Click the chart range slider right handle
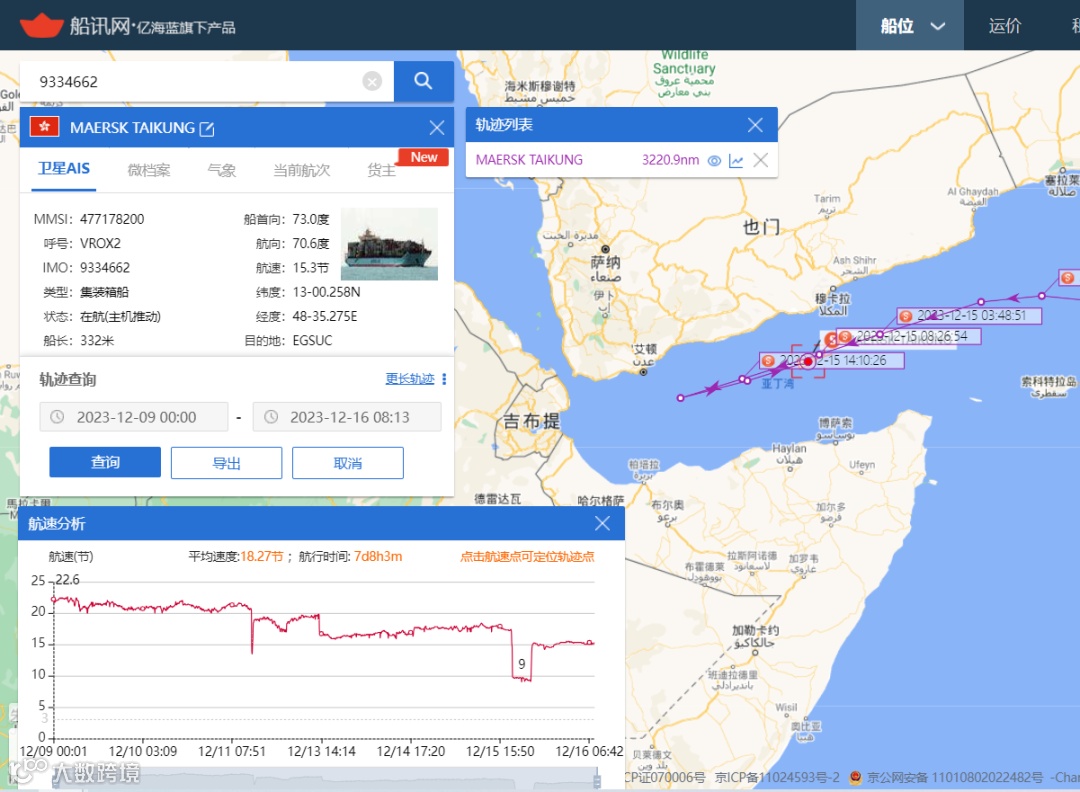The image size is (1080, 792). tap(596, 780)
